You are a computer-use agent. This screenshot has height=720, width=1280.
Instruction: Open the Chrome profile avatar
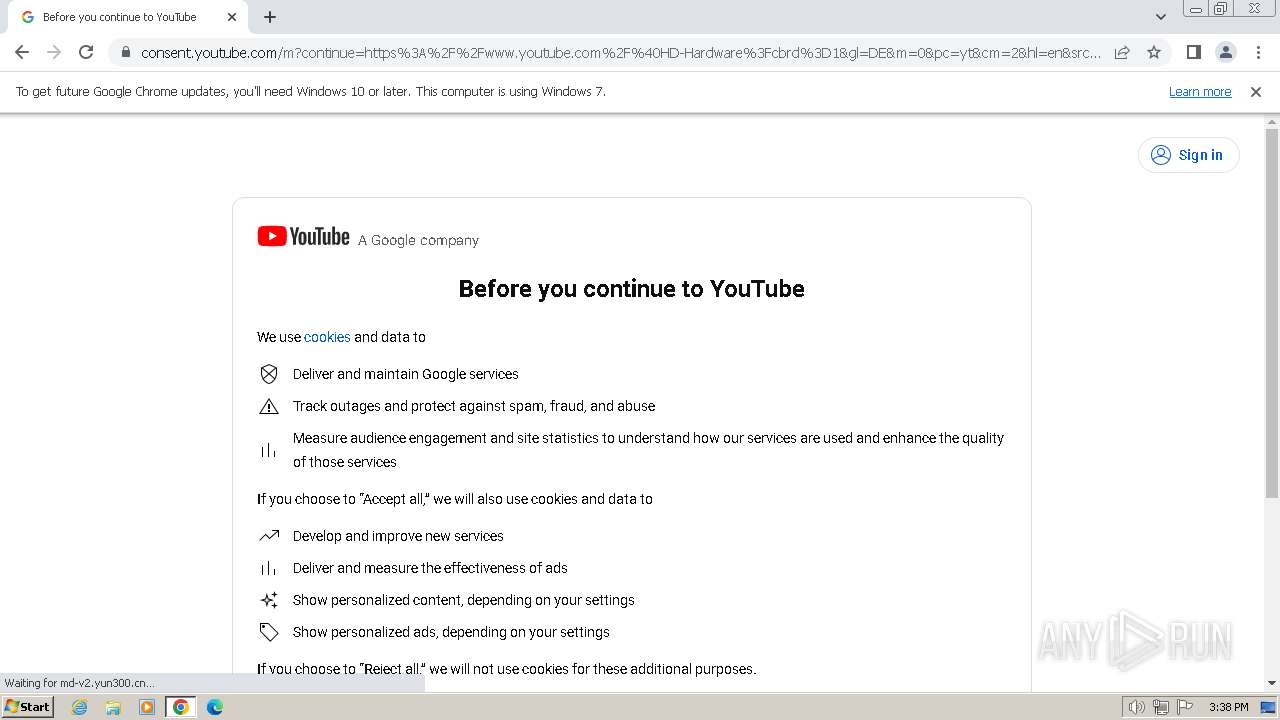click(1226, 52)
